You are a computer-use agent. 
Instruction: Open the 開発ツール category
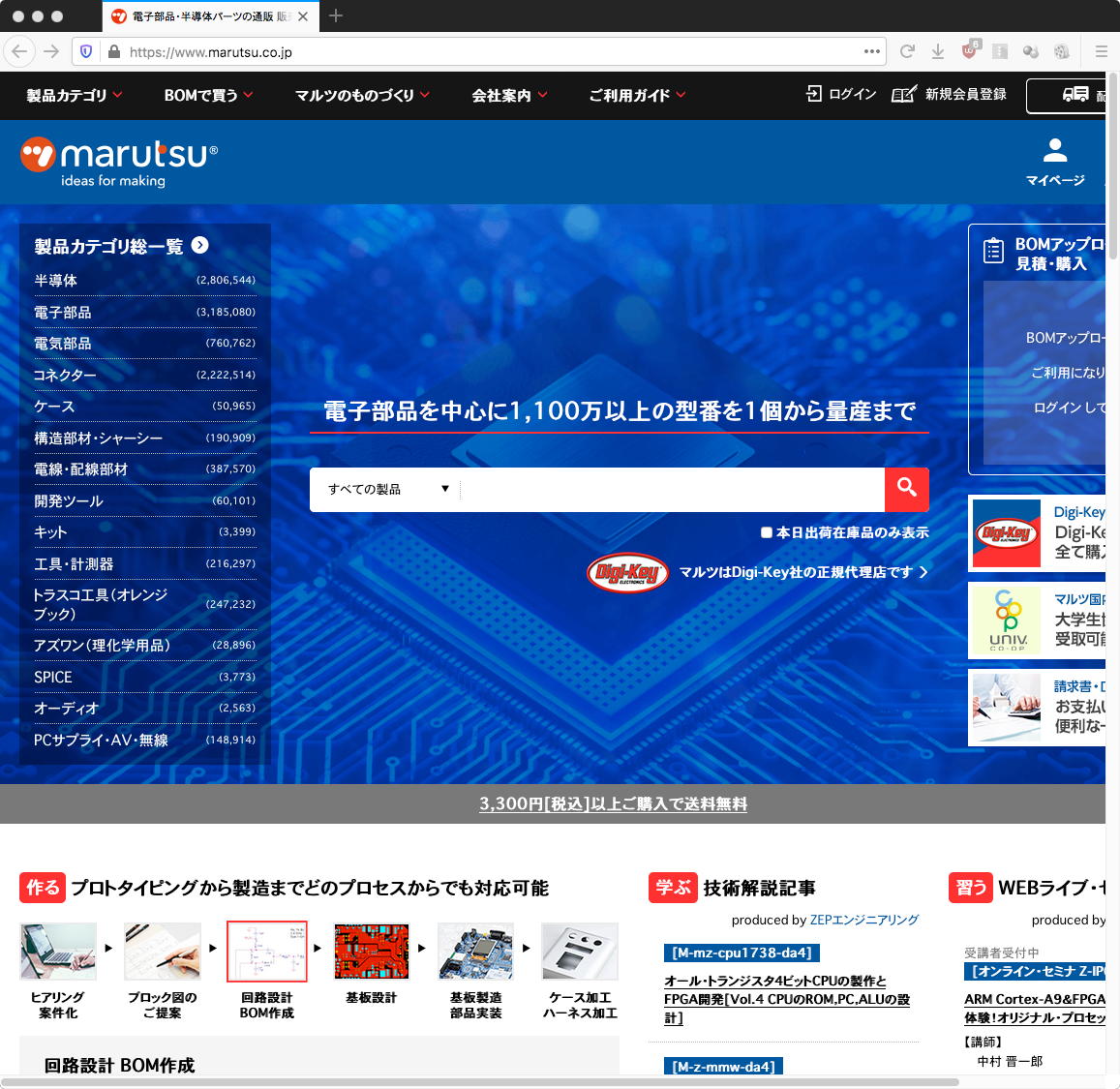point(145,500)
